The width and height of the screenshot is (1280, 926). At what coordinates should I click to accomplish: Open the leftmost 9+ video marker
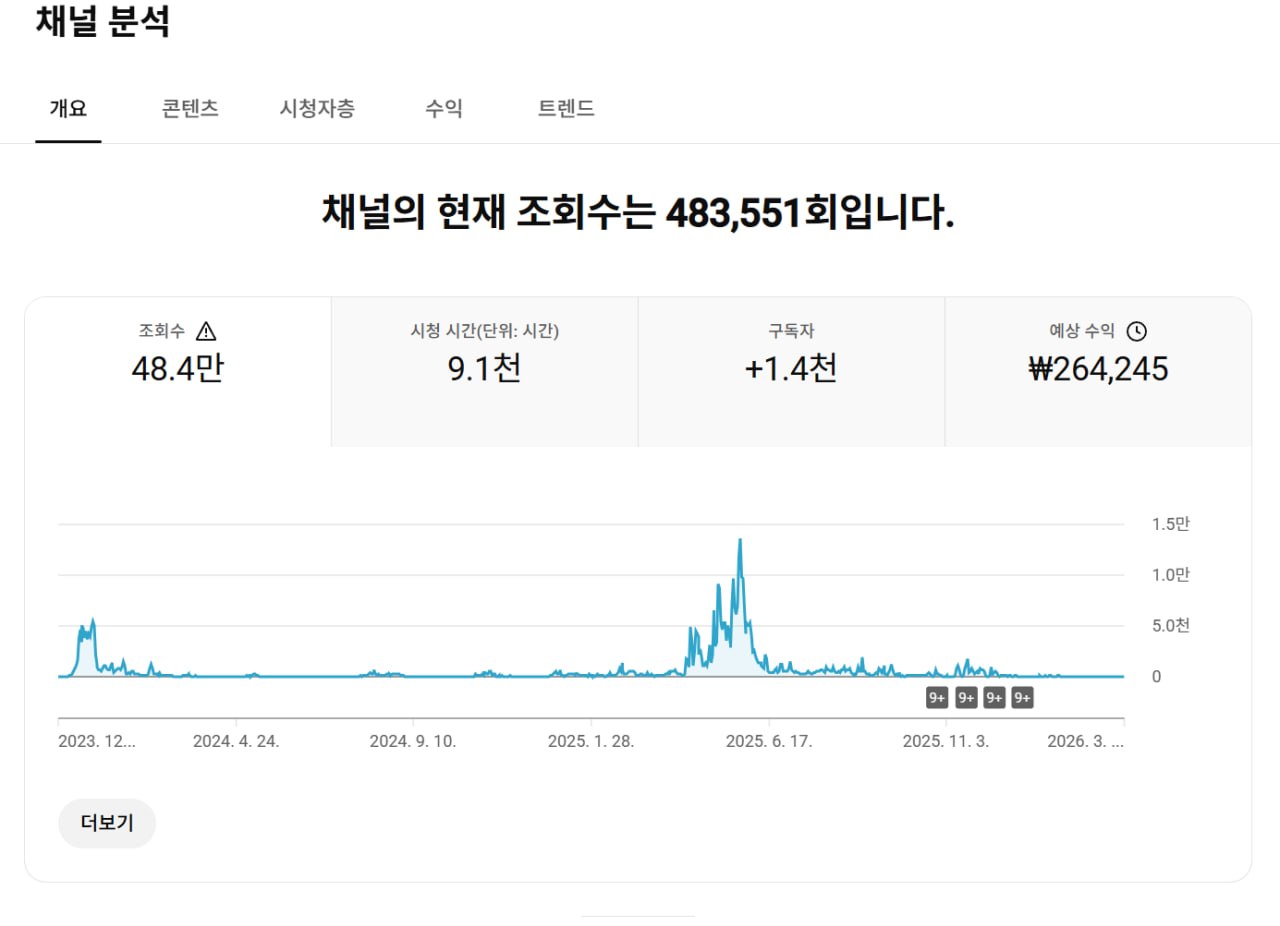(937, 698)
